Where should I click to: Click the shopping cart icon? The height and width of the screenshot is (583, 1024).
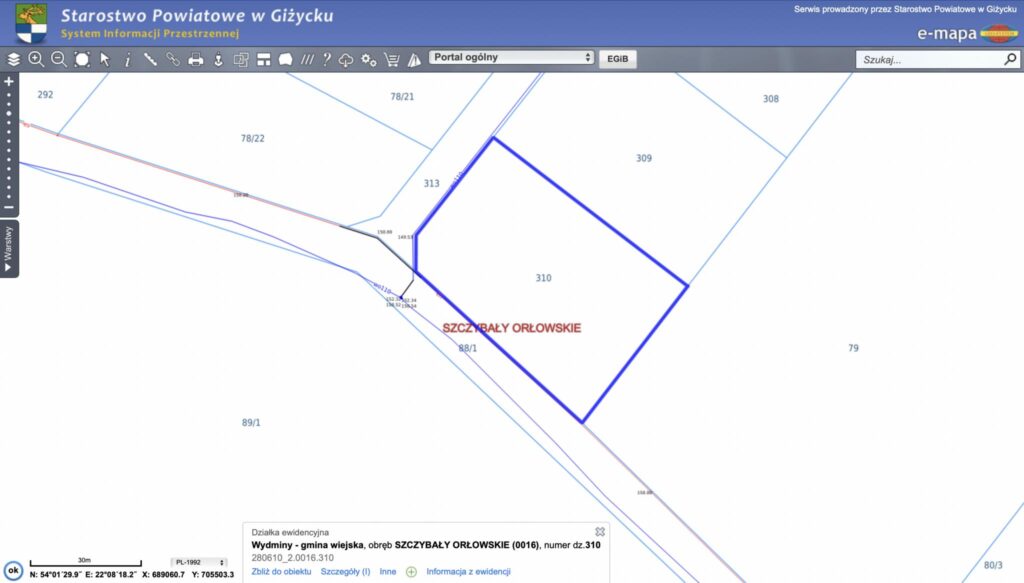click(392, 59)
